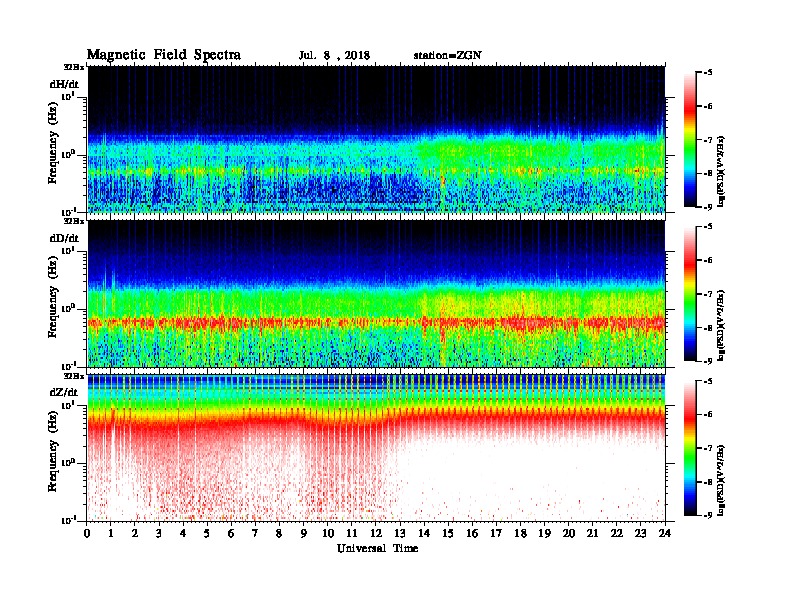Select the dH/dt panel label
This screenshot has width=792, height=612.
tap(64, 84)
